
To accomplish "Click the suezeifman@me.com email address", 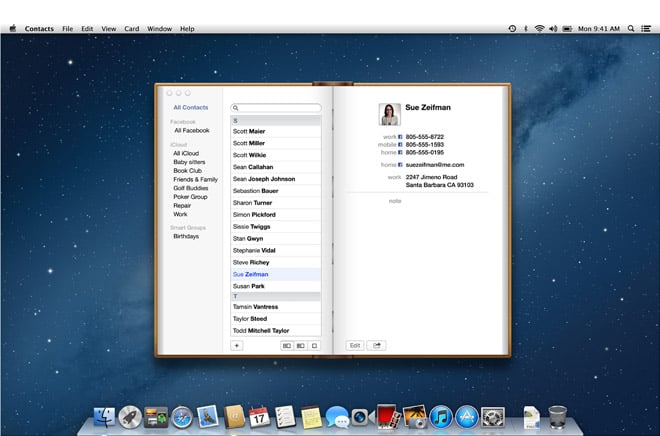I will 435,164.
